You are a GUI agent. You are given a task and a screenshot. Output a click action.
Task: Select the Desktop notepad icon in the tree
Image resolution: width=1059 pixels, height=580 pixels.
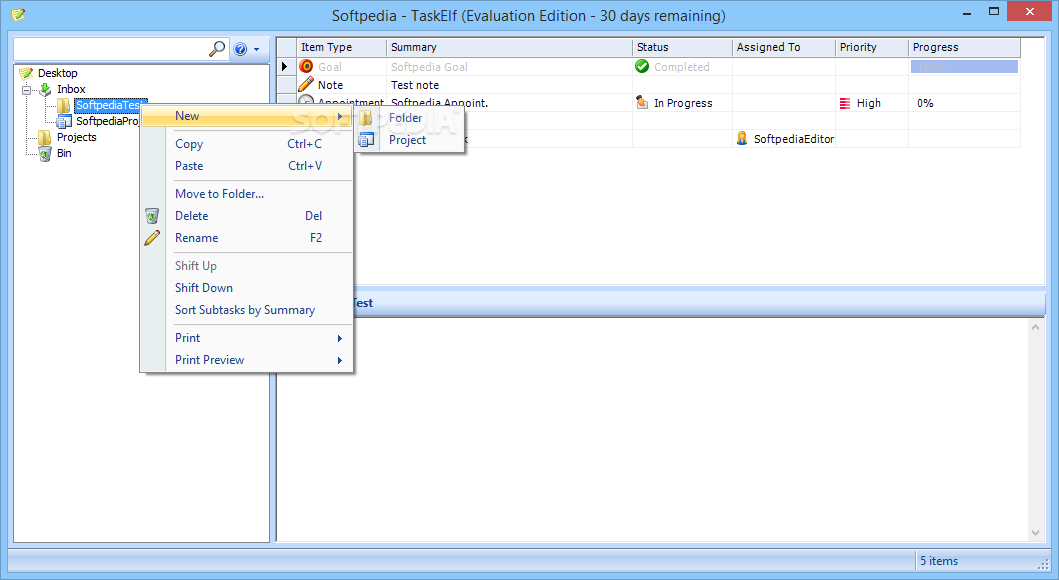[x=26, y=73]
